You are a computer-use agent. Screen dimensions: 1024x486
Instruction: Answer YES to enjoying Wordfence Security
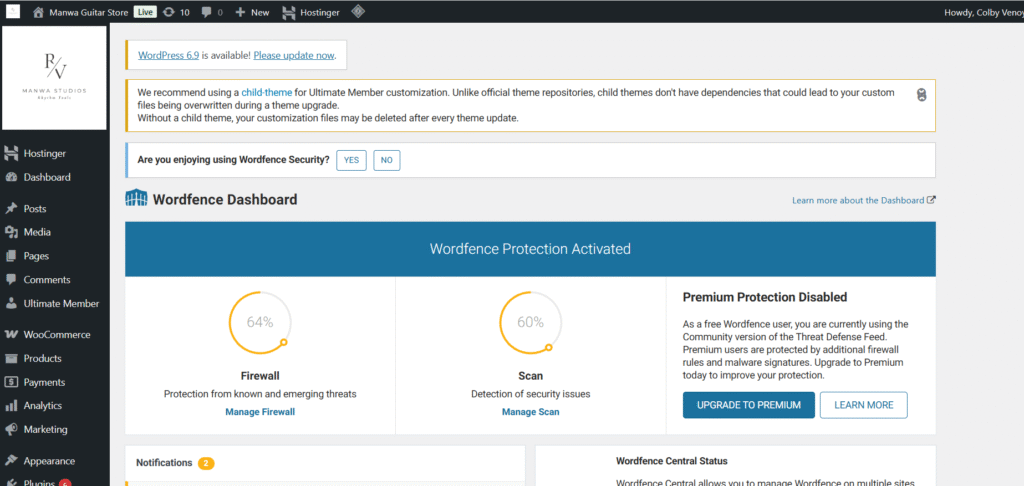coord(351,160)
